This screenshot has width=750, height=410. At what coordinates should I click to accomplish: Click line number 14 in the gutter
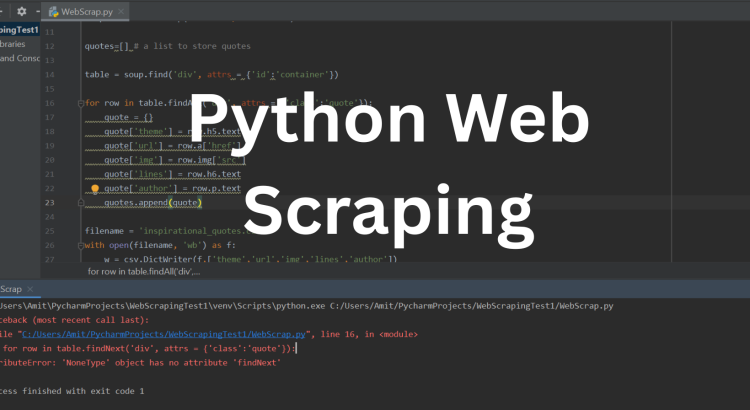[x=50, y=75]
